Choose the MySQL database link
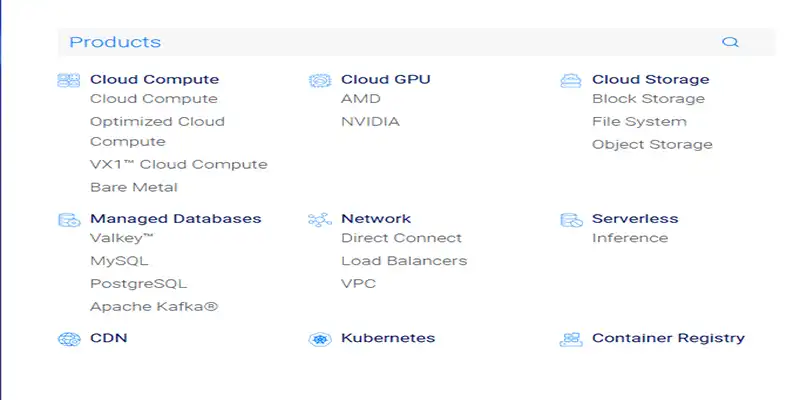Image resolution: width=800 pixels, height=400 pixels. coord(119,261)
